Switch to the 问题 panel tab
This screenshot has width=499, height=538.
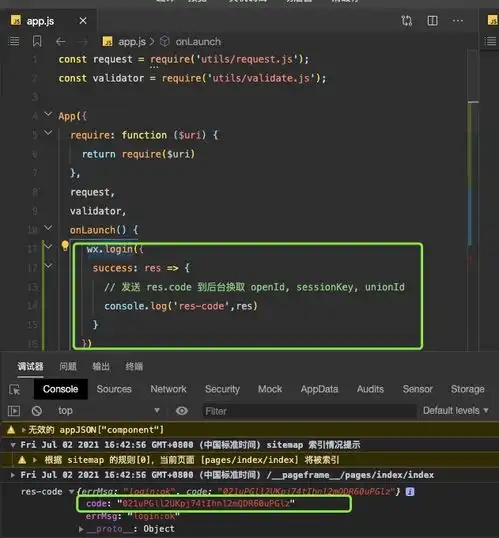[x=68, y=366]
